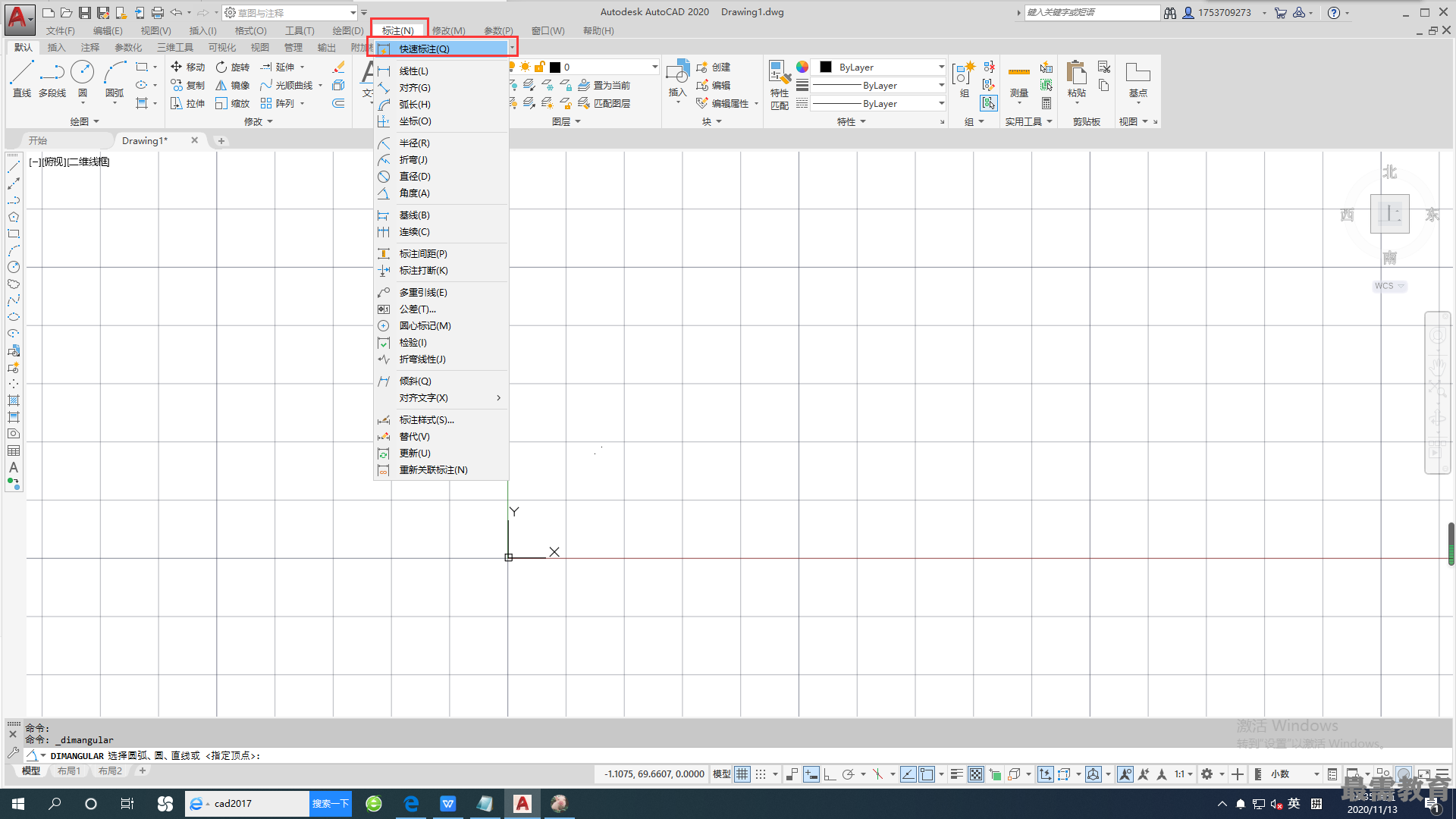Click the black layer color swatch next to 0
1456x819 pixels.
pyautogui.click(x=555, y=67)
